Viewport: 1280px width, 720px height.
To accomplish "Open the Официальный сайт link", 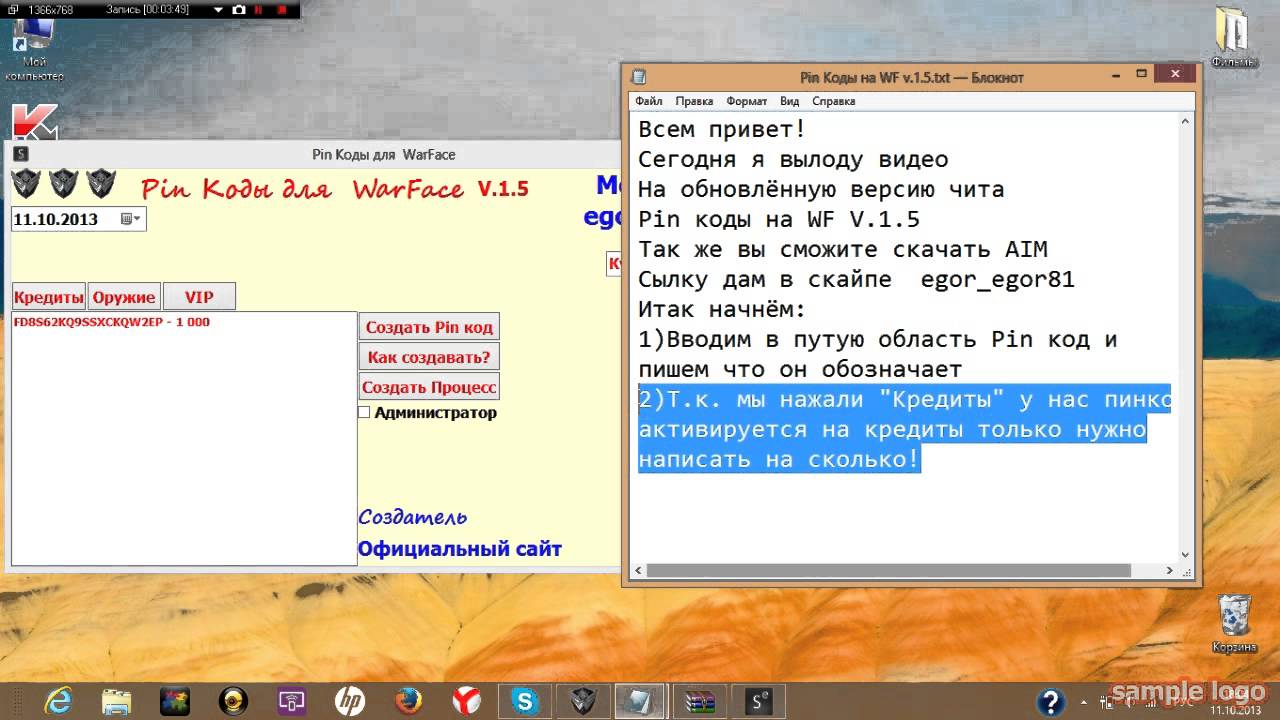I will click(460, 549).
